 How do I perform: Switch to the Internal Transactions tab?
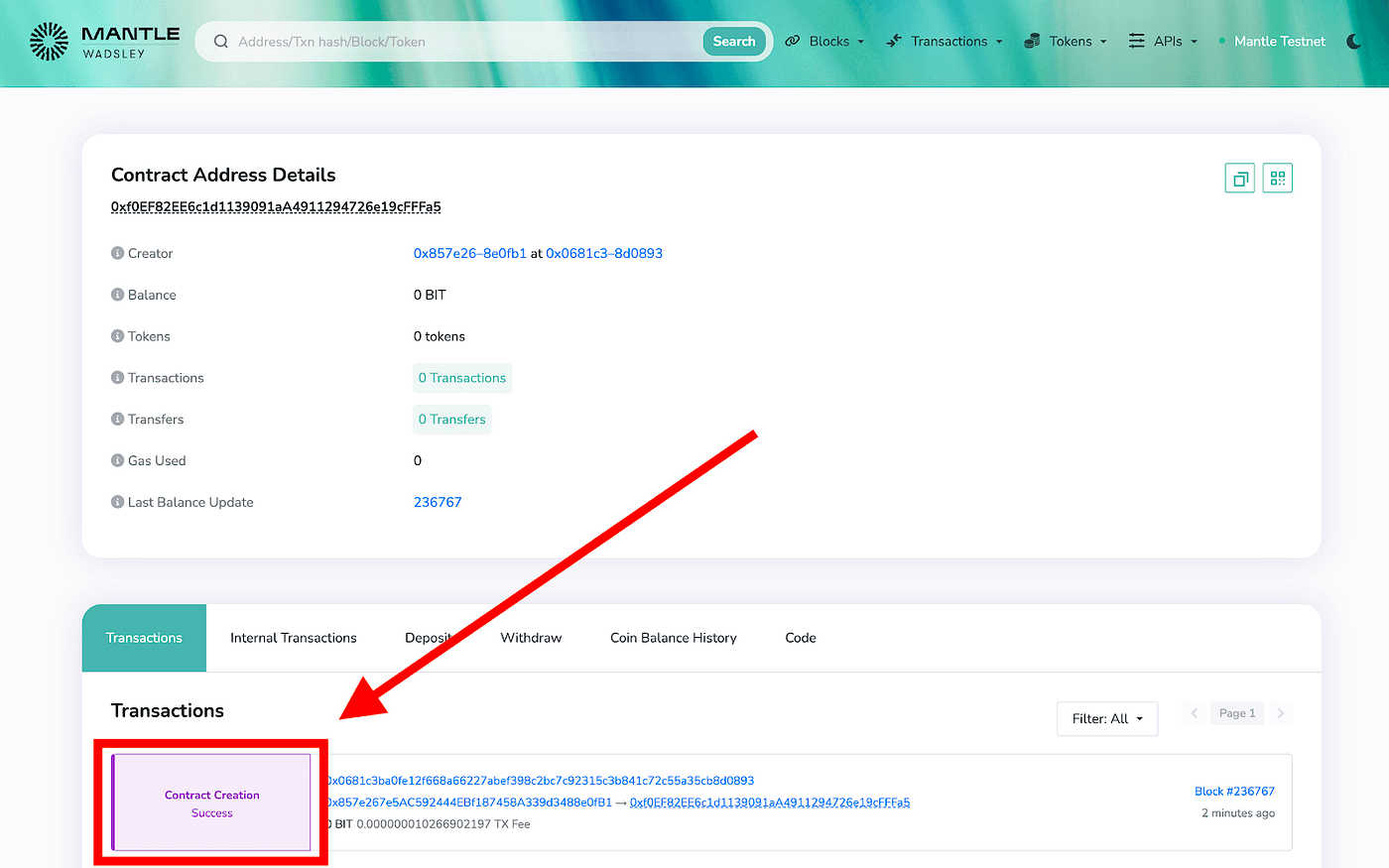tap(294, 638)
